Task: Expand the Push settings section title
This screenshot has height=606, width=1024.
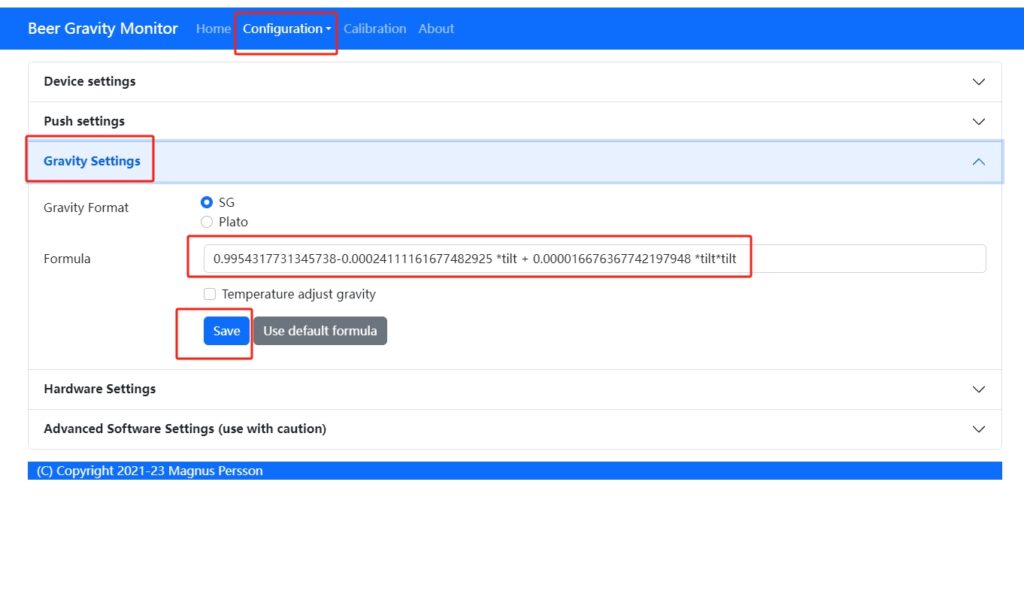Action: (x=84, y=122)
